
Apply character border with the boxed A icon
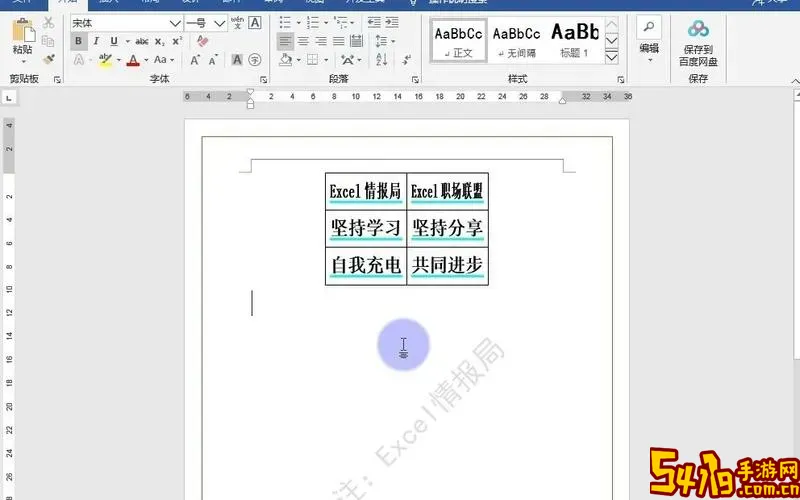click(x=255, y=23)
